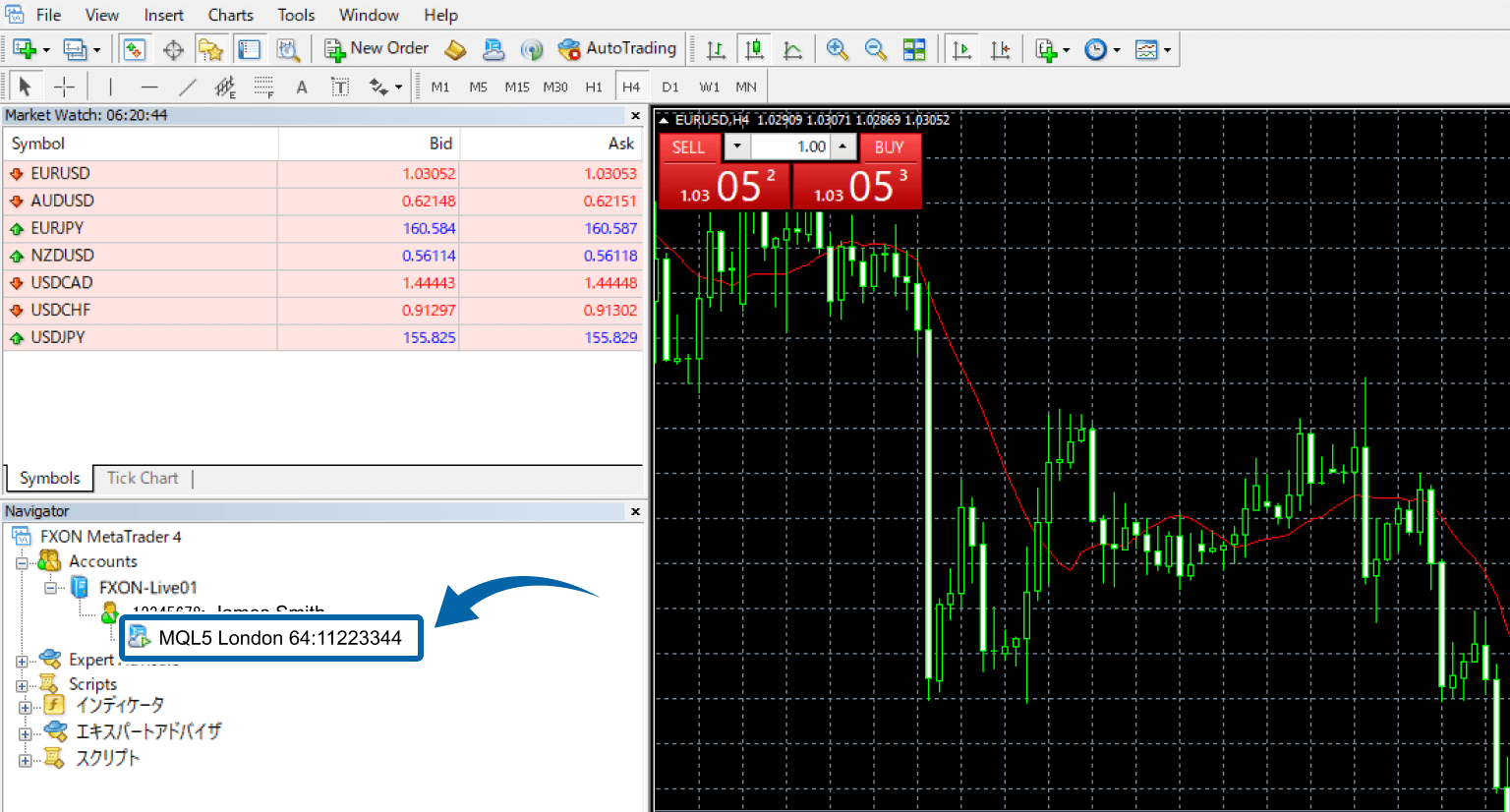Image resolution: width=1510 pixels, height=812 pixels.
Task: Switch to the Tick Chart tab
Action: point(143,478)
